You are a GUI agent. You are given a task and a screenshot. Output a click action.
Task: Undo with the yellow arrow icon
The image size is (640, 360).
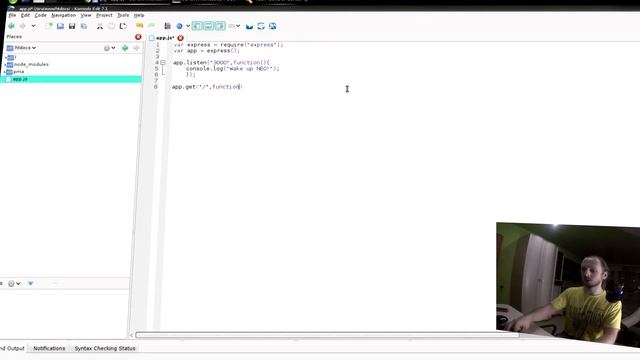[x=140, y=26]
